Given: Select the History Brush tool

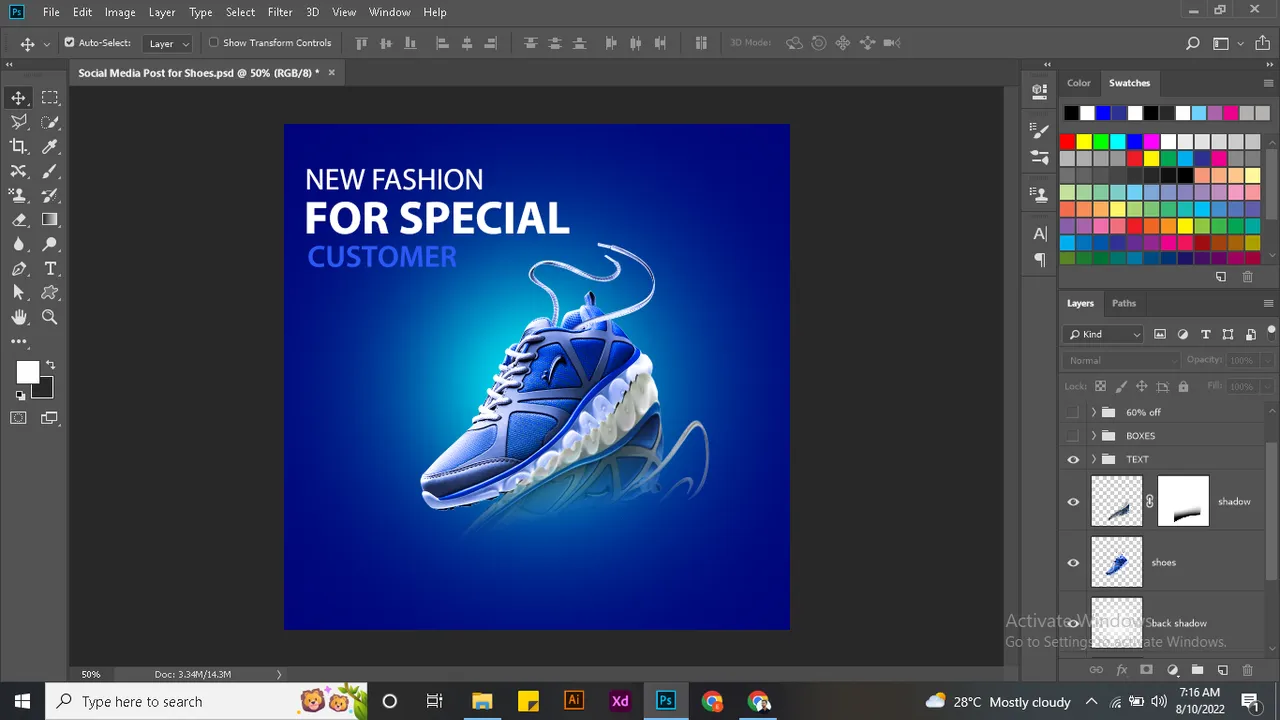Looking at the screenshot, I should click(x=50, y=196).
